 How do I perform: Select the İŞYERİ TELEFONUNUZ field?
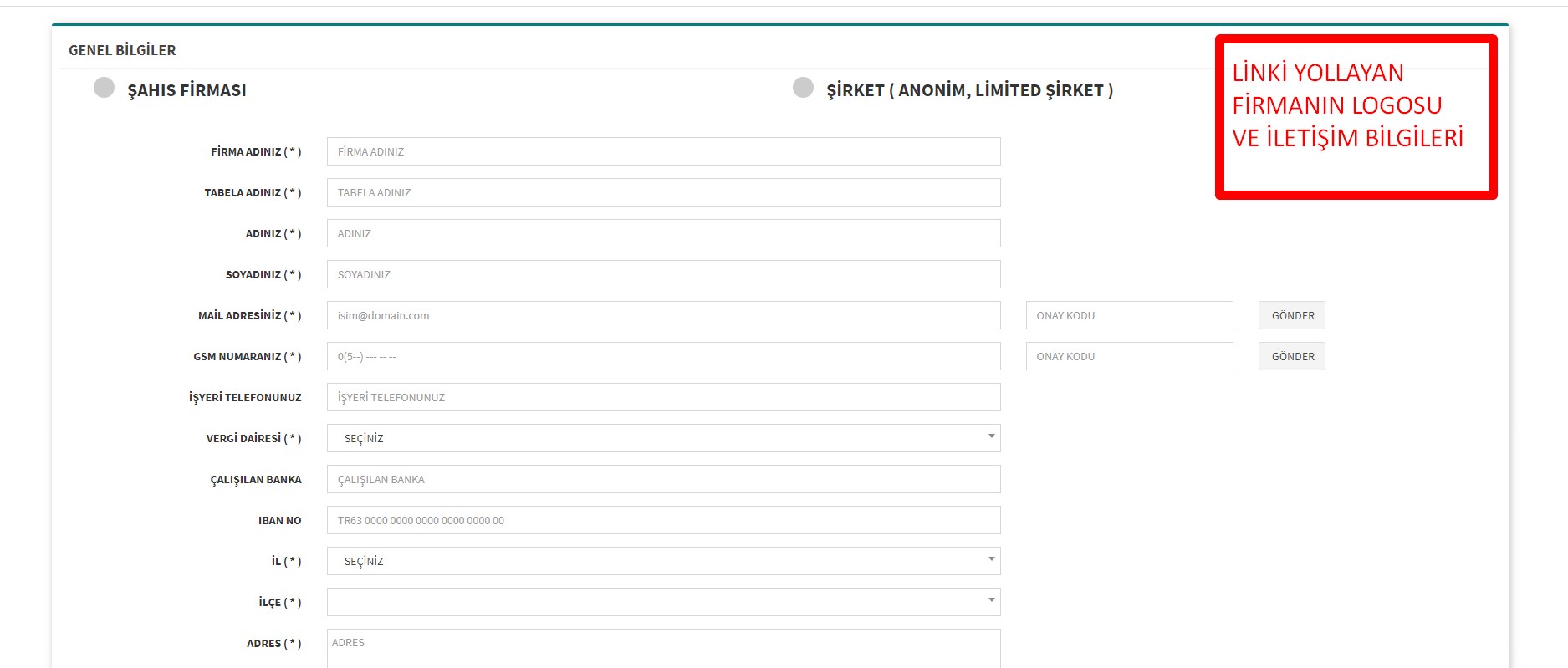click(662, 397)
